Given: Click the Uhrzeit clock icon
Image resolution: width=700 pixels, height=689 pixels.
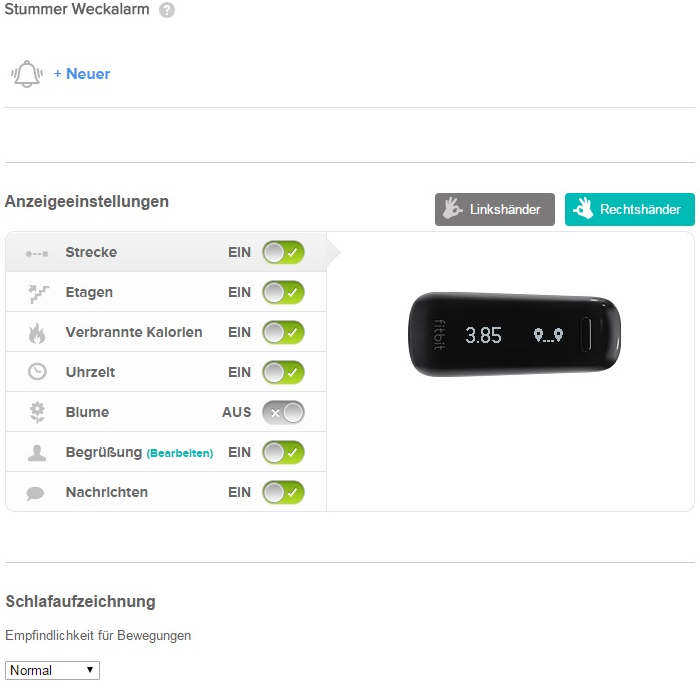Looking at the screenshot, I should click(37, 372).
